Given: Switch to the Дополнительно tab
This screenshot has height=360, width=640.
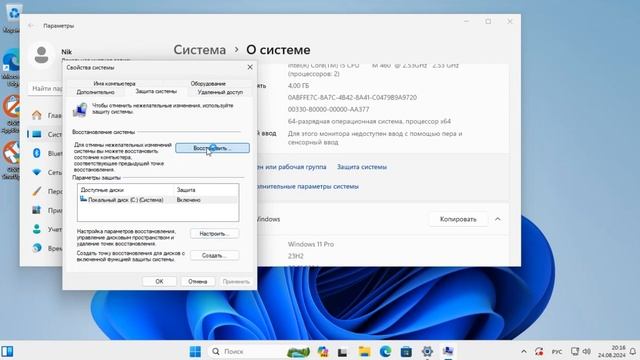Looking at the screenshot, I should [x=96, y=92].
